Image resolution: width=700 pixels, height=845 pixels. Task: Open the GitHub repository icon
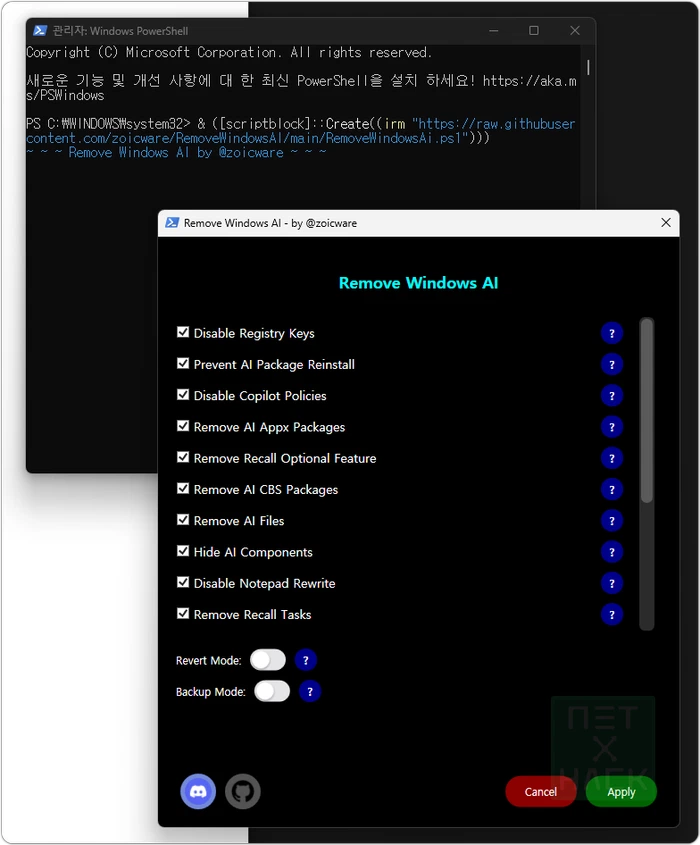tap(243, 791)
